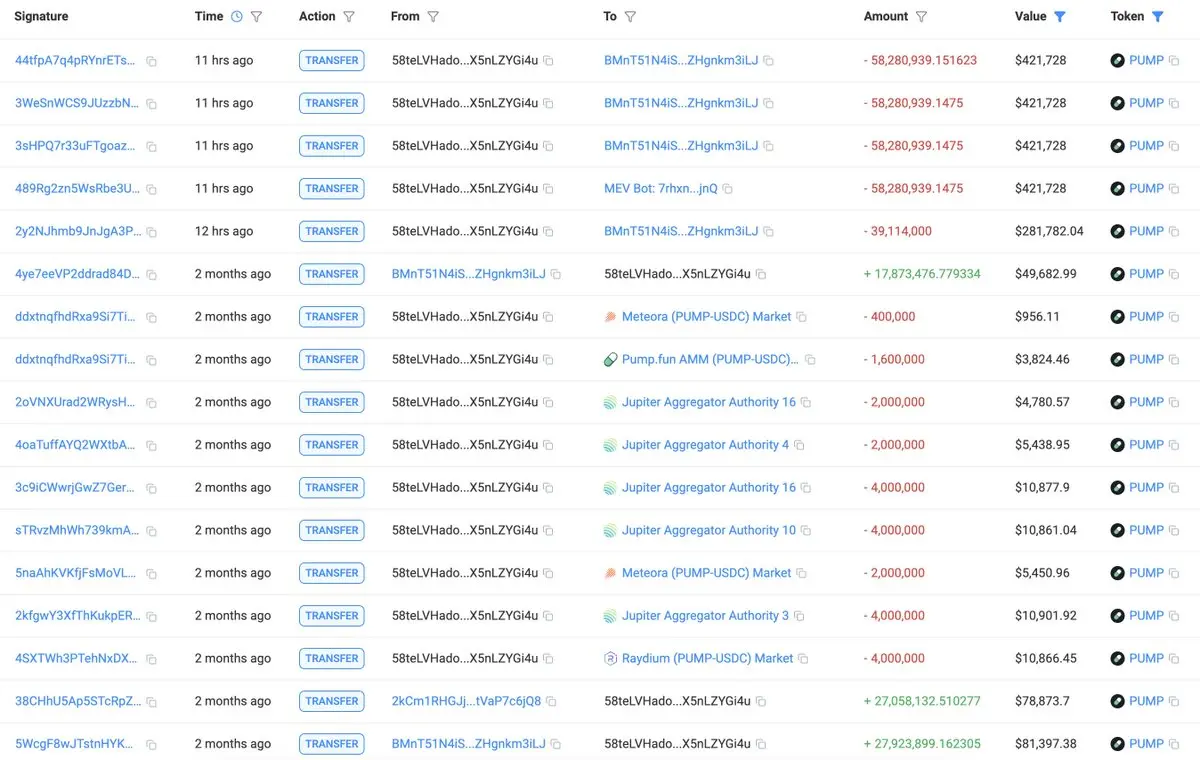Click the Signature column header
Image resolution: width=1200 pixels, height=760 pixels.
point(42,16)
